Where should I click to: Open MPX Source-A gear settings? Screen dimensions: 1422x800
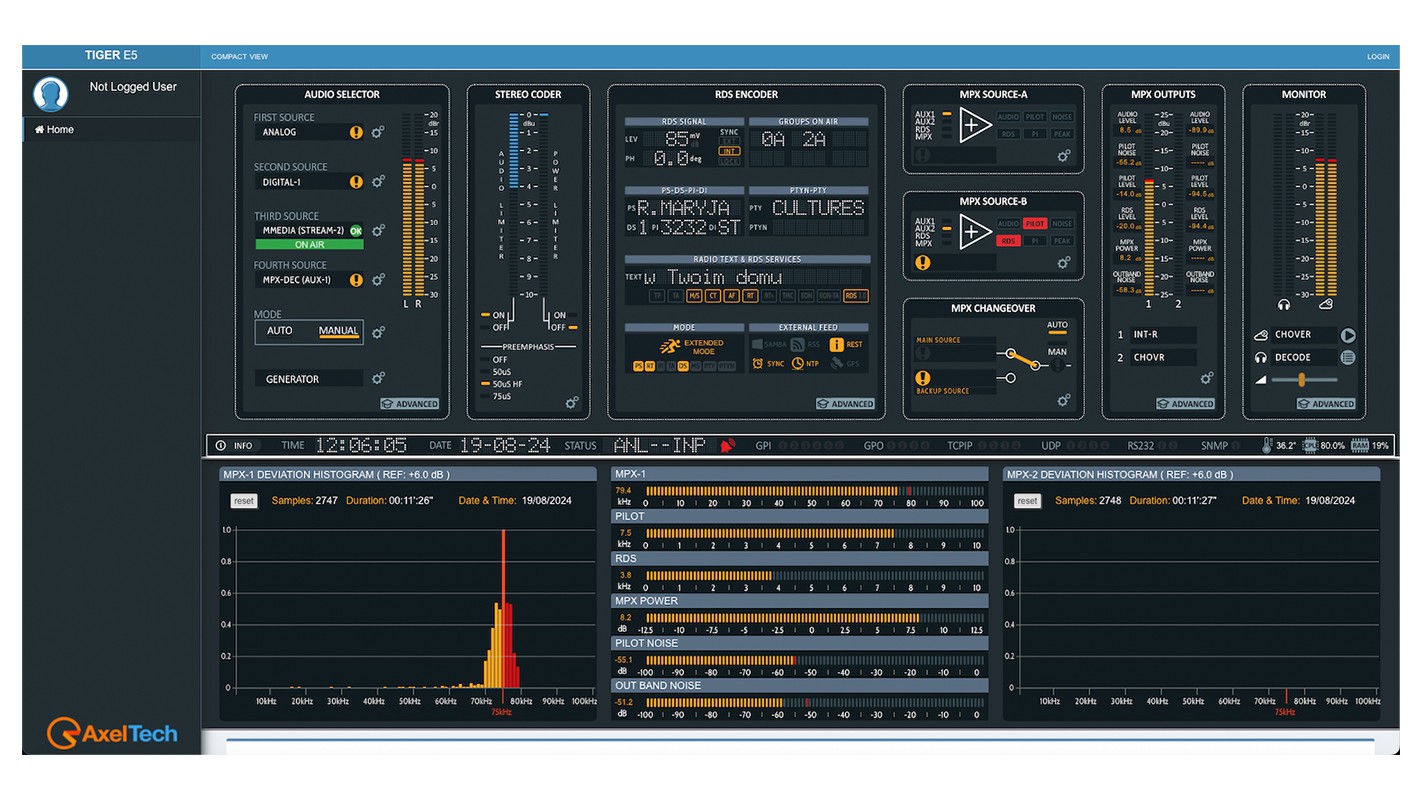pyautogui.click(x=1064, y=156)
